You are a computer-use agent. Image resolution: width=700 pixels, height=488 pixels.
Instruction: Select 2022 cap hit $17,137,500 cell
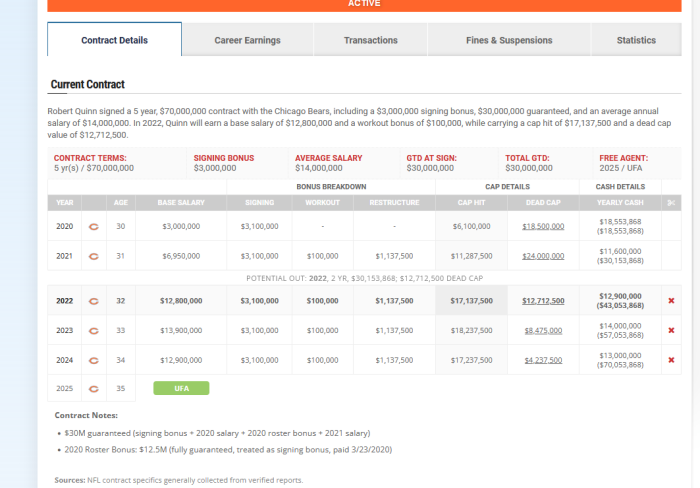[x=471, y=301]
